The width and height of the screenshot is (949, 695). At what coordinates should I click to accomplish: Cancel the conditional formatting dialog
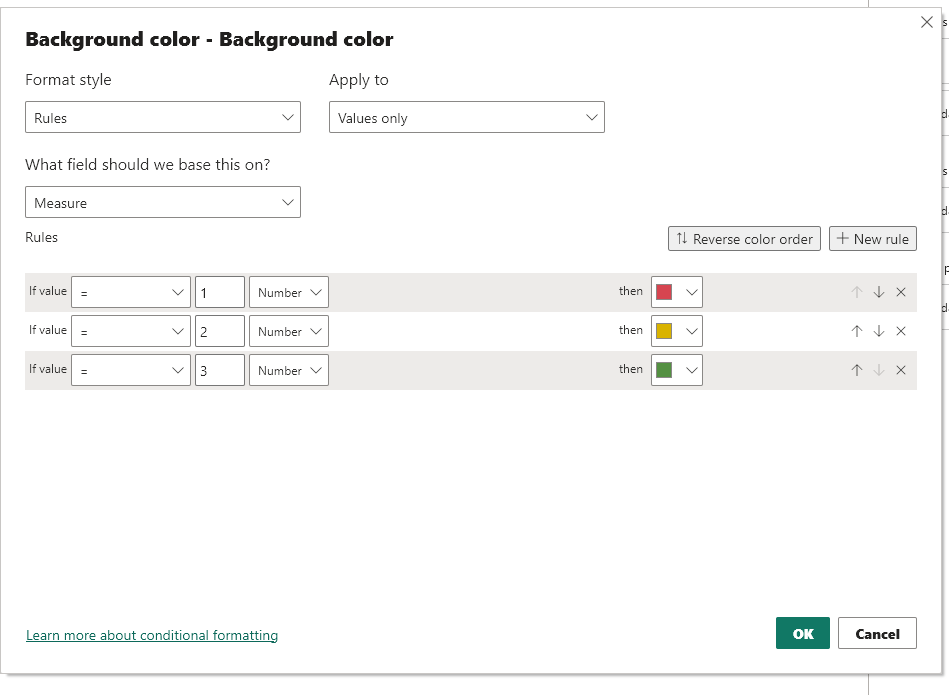(877, 634)
